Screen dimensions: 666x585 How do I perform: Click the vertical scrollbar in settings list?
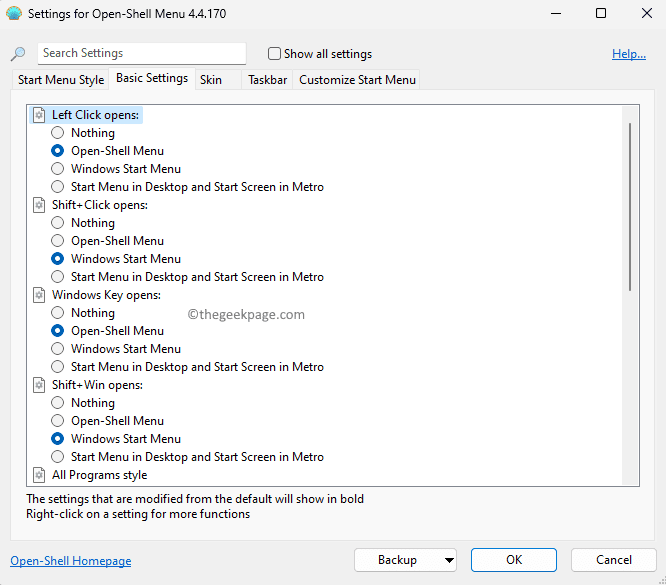pos(630,205)
